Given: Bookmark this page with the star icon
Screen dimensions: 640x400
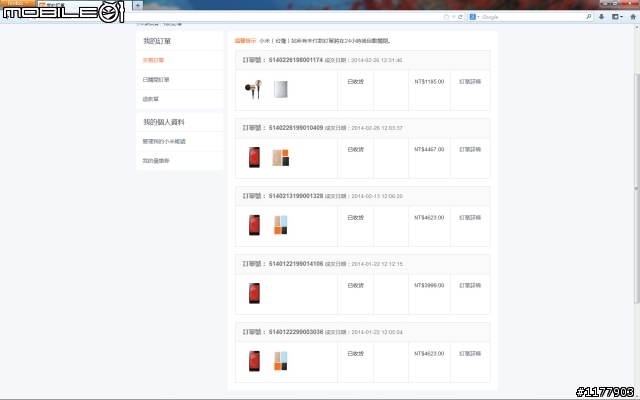Looking at the screenshot, I should point(446,17).
